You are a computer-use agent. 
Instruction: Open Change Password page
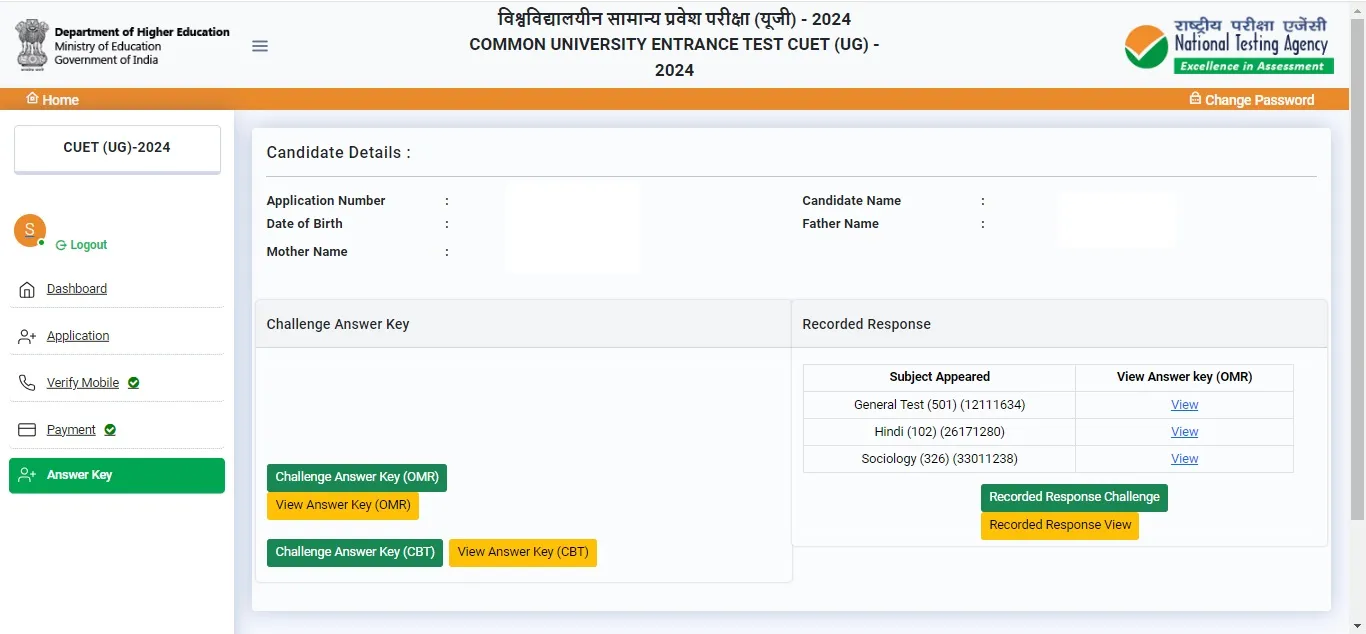tap(1251, 99)
